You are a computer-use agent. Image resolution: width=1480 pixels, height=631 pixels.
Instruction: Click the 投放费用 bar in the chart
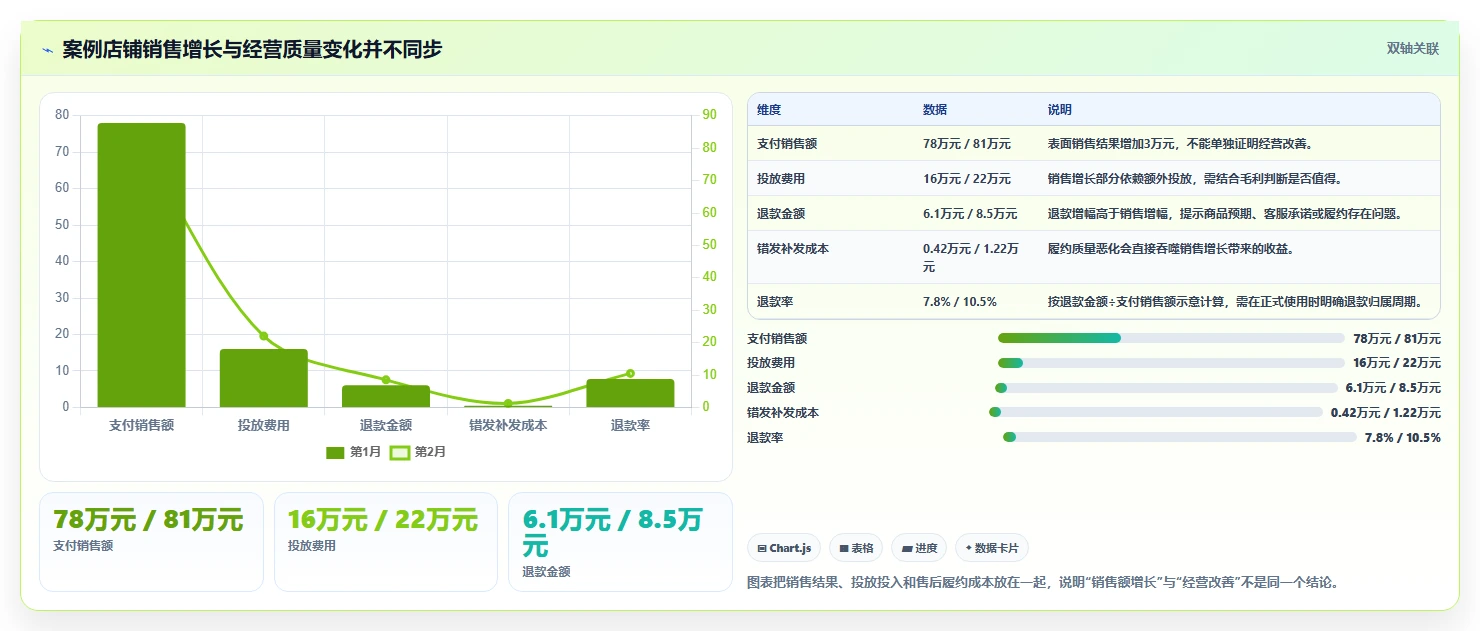point(263,378)
